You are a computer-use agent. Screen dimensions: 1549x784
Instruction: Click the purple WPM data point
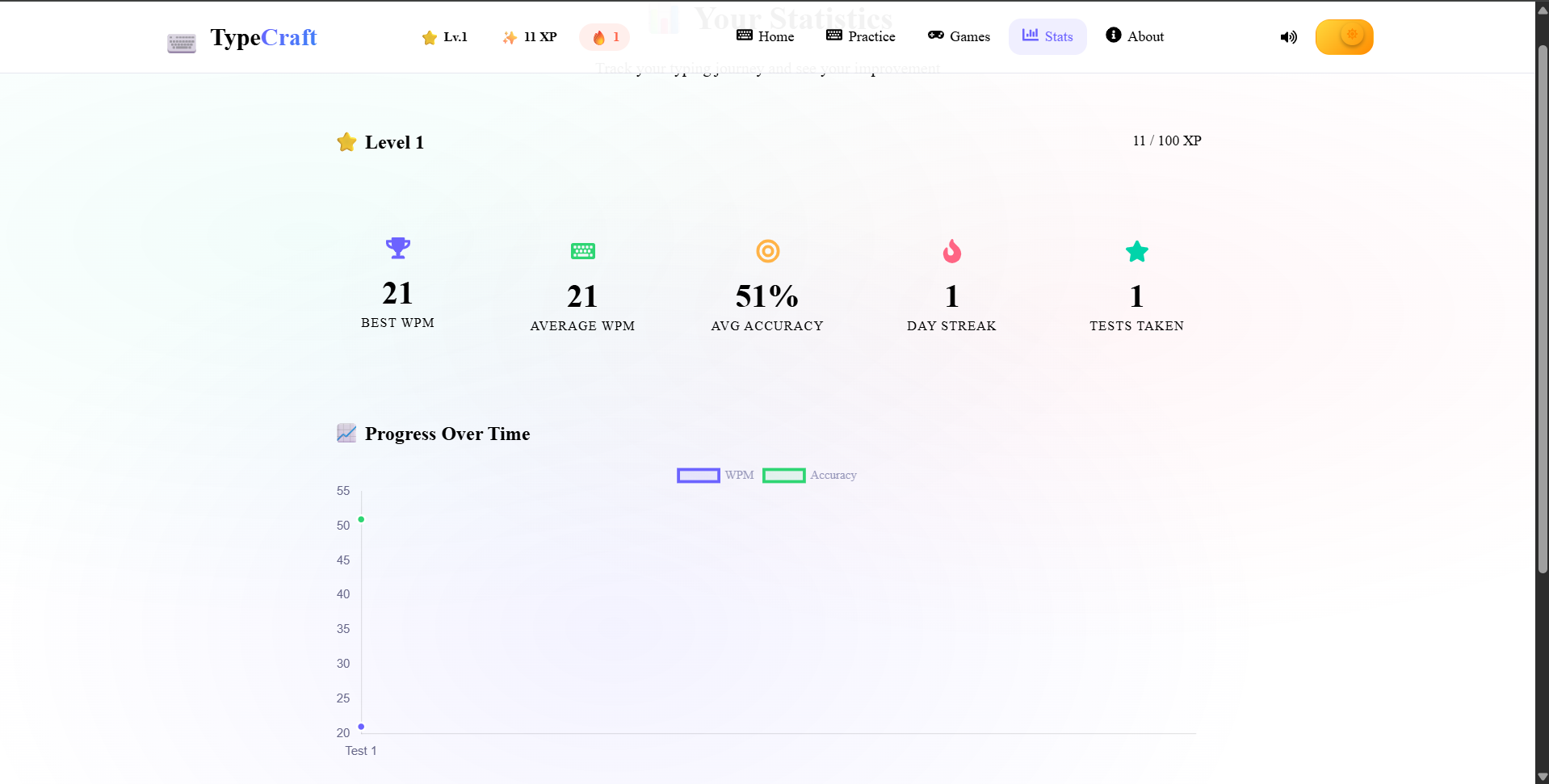[x=361, y=727]
